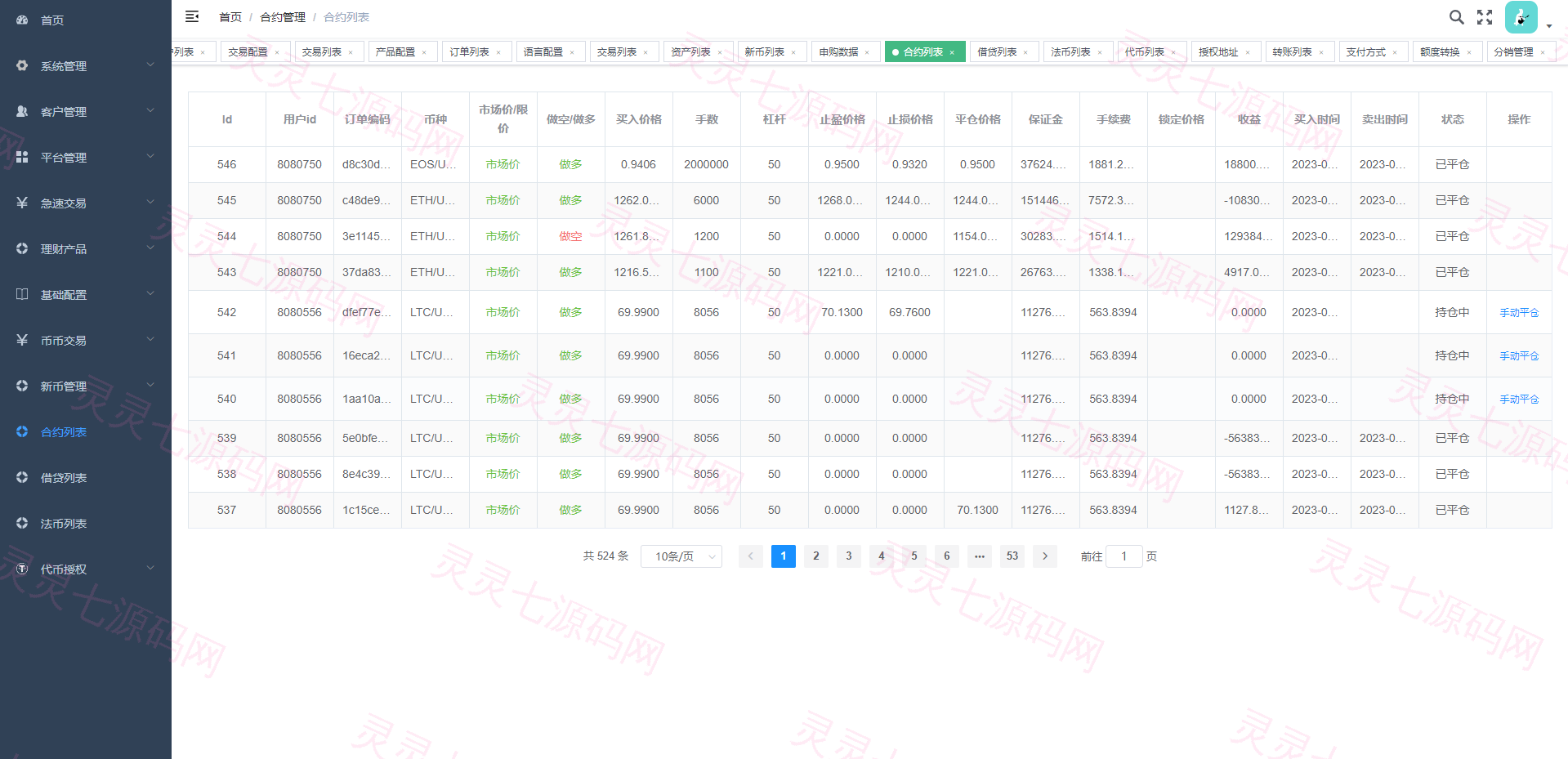Expand the 基础配置 menu chevron
This screenshot has height=759, width=1568.
click(x=150, y=293)
